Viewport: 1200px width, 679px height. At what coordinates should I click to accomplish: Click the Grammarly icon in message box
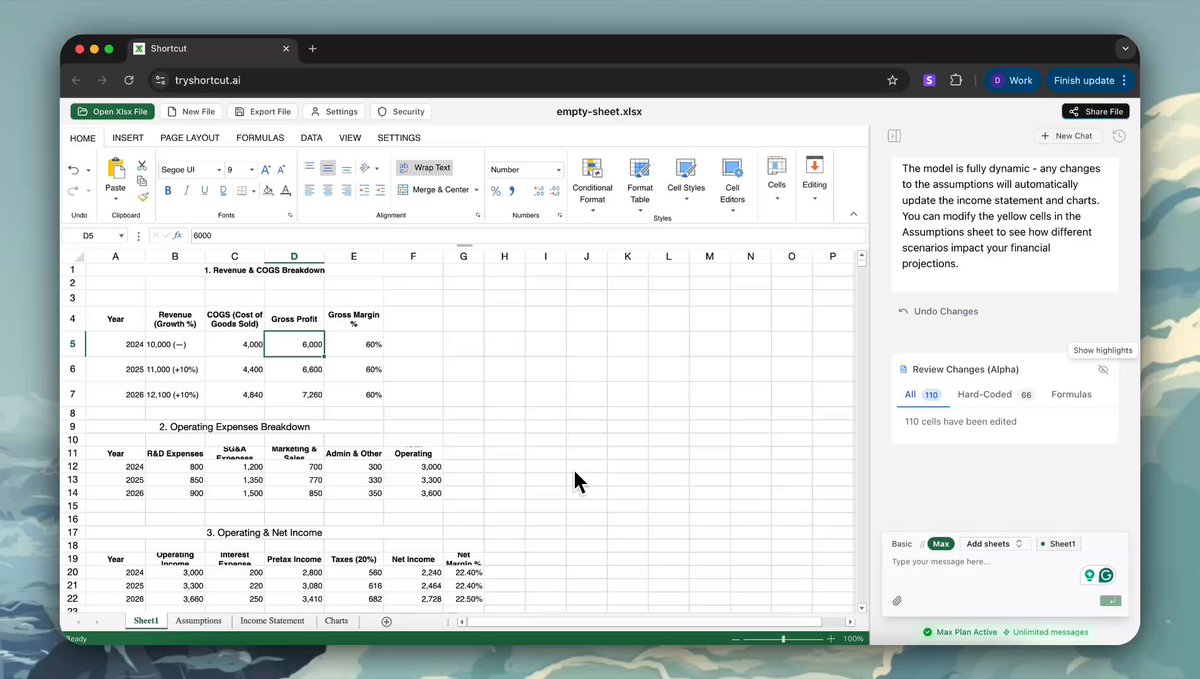[1106, 575]
